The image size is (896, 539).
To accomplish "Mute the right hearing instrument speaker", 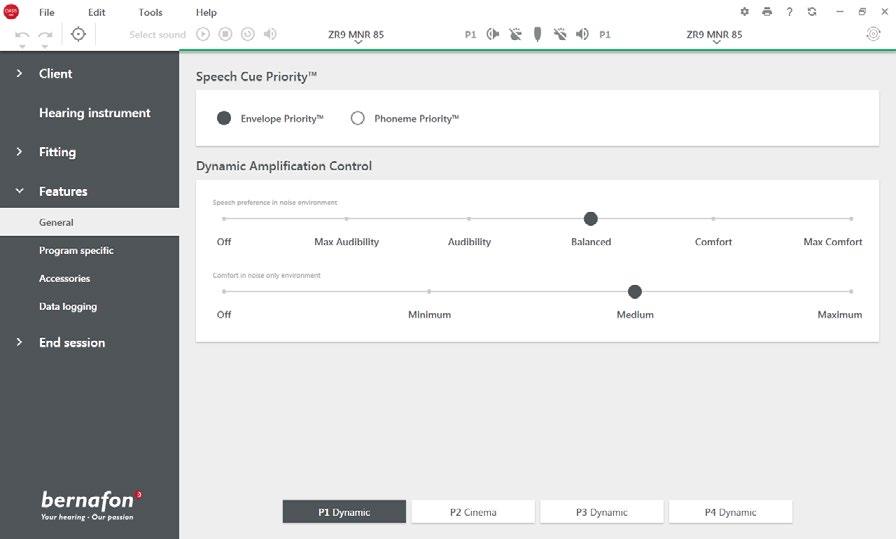I will 582,34.
